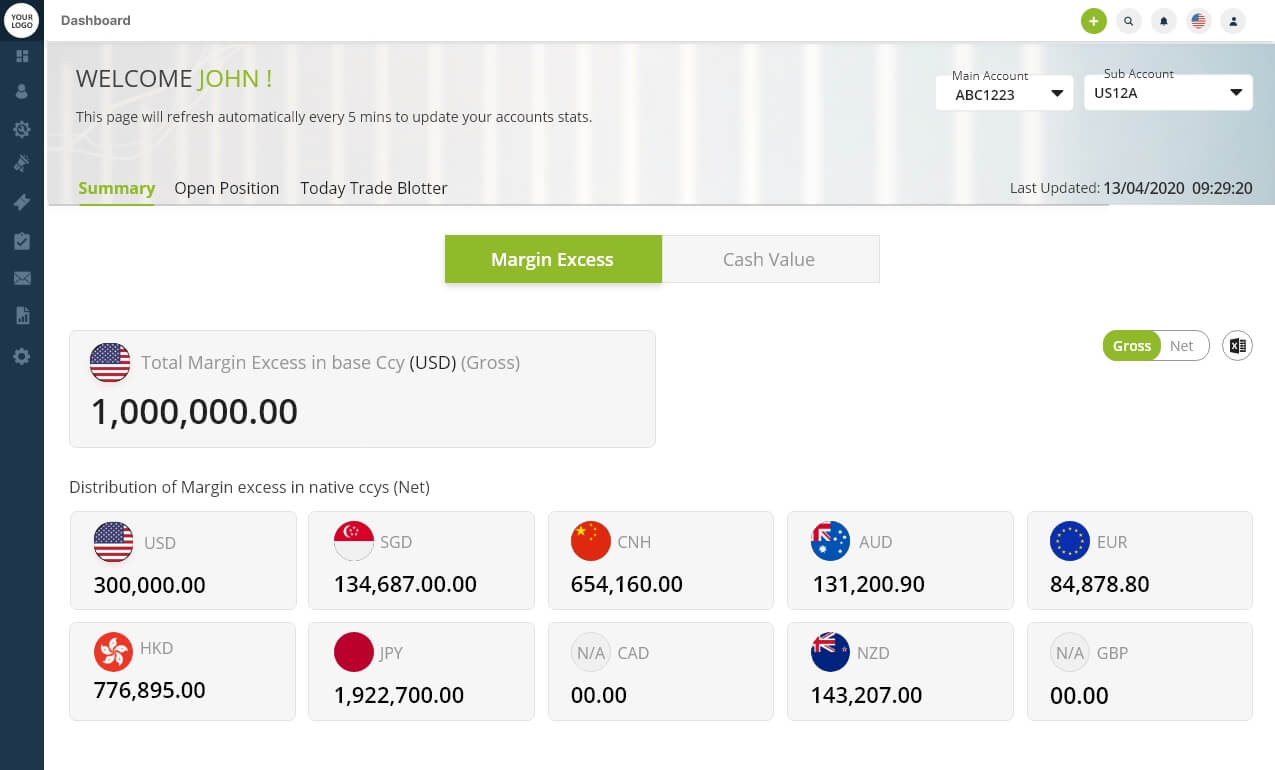Open the mail envelope icon in sidebar

[22, 278]
